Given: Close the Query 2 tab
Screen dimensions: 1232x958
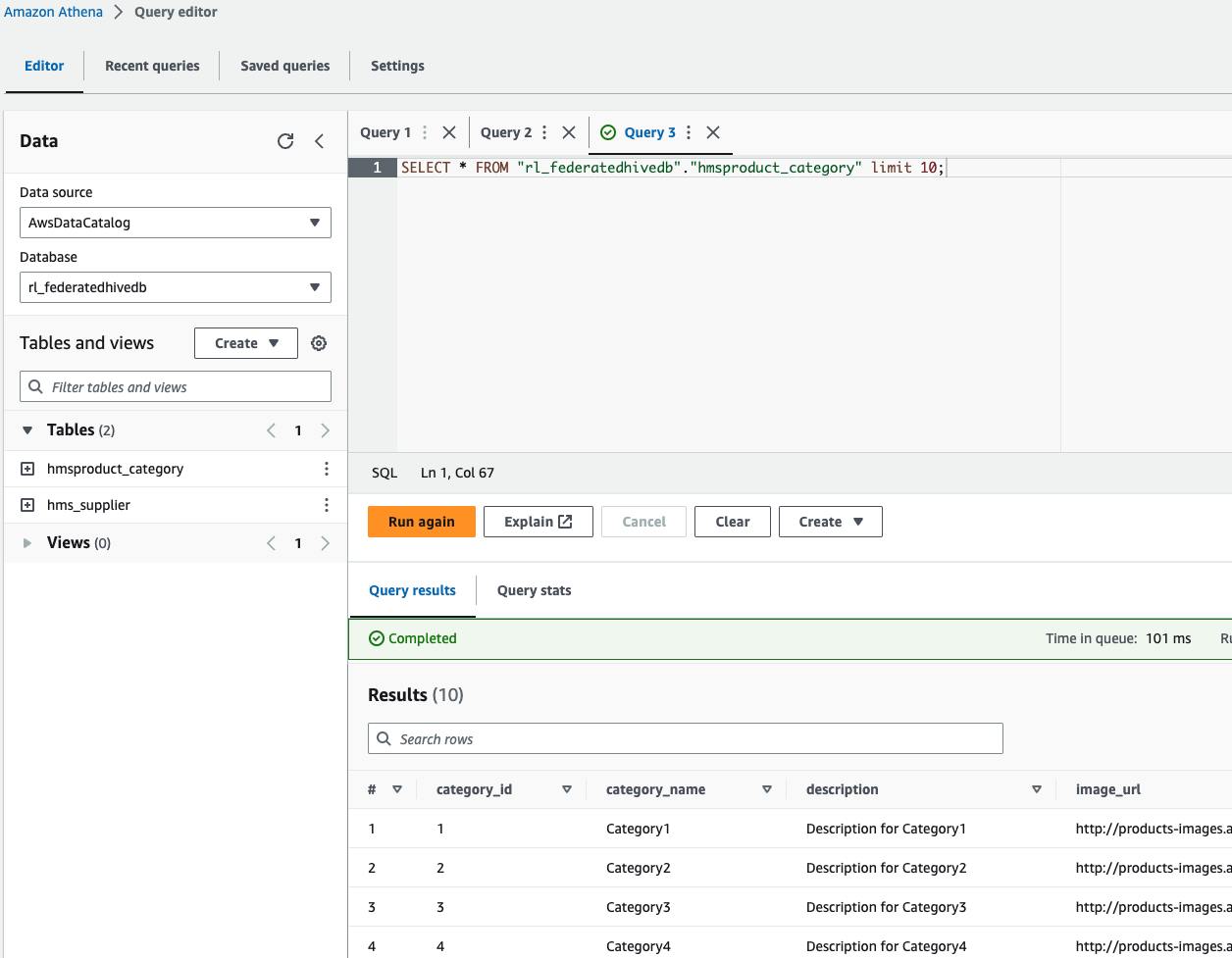Looking at the screenshot, I should [569, 132].
